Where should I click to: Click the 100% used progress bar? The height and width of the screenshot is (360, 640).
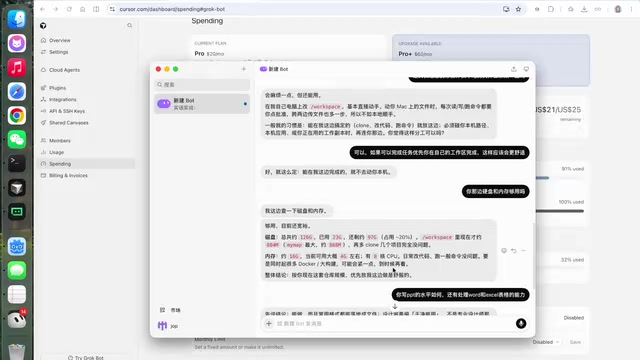(560, 211)
